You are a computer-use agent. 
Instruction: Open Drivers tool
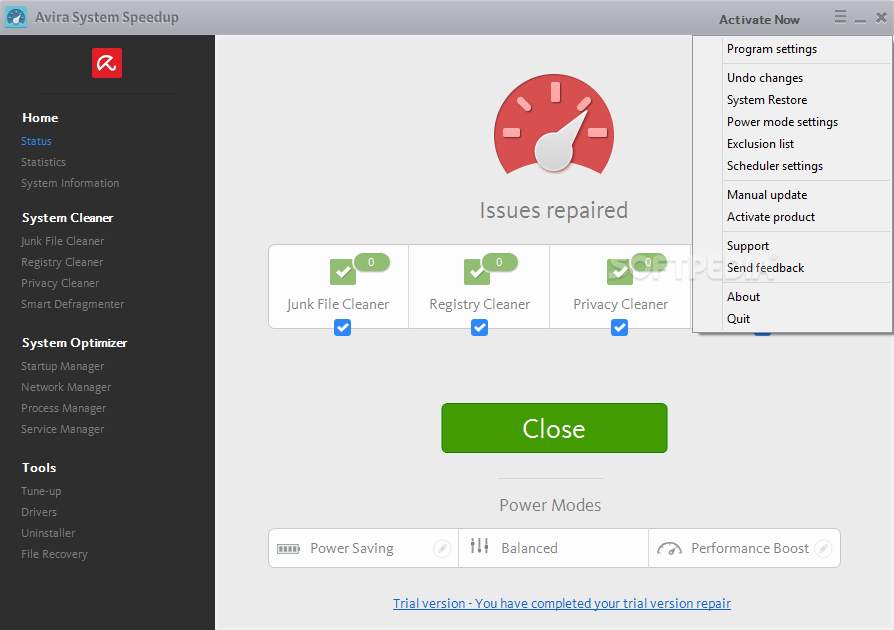(x=39, y=512)
